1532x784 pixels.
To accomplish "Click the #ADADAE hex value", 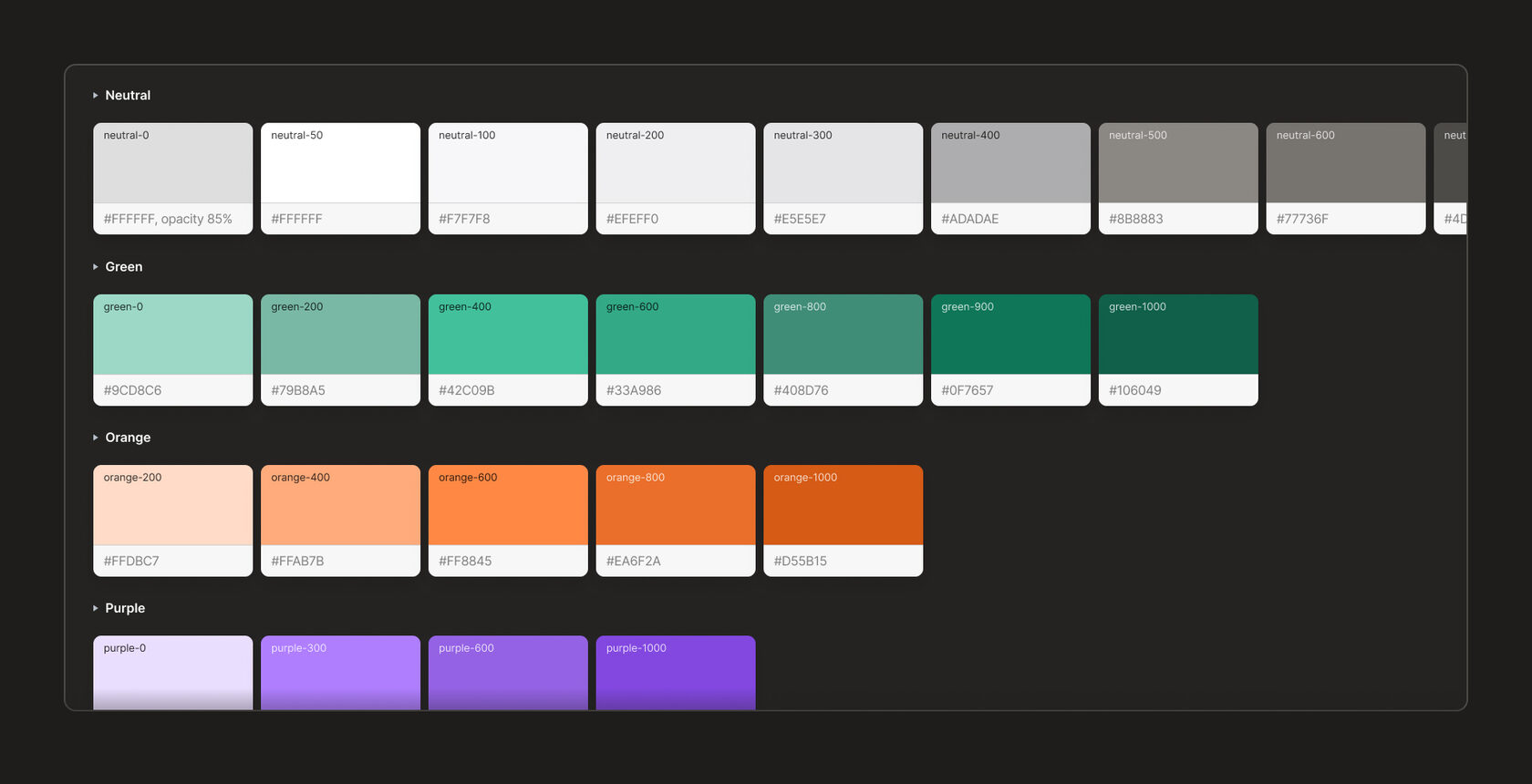I will (970, 219).
